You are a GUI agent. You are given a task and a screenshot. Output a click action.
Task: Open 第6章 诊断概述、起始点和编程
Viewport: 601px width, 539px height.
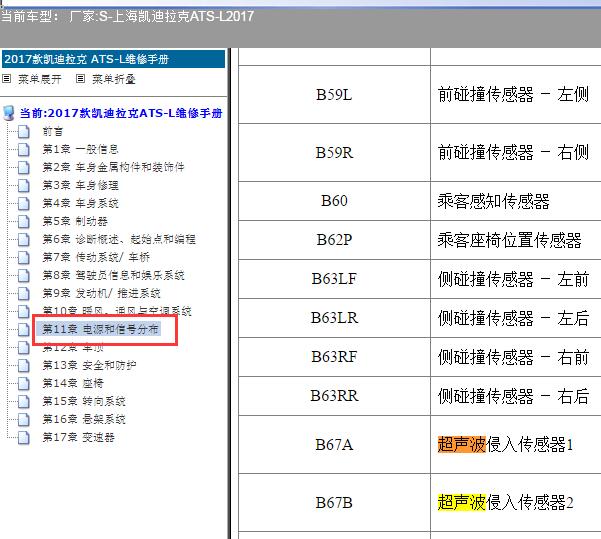click(119, 240)
